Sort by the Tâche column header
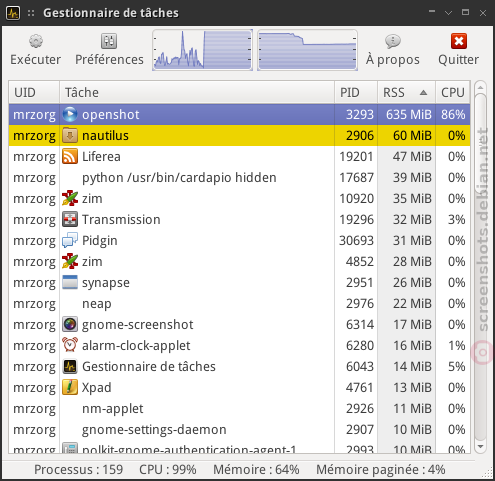495x481 pixels. click(x=197, y=92)
